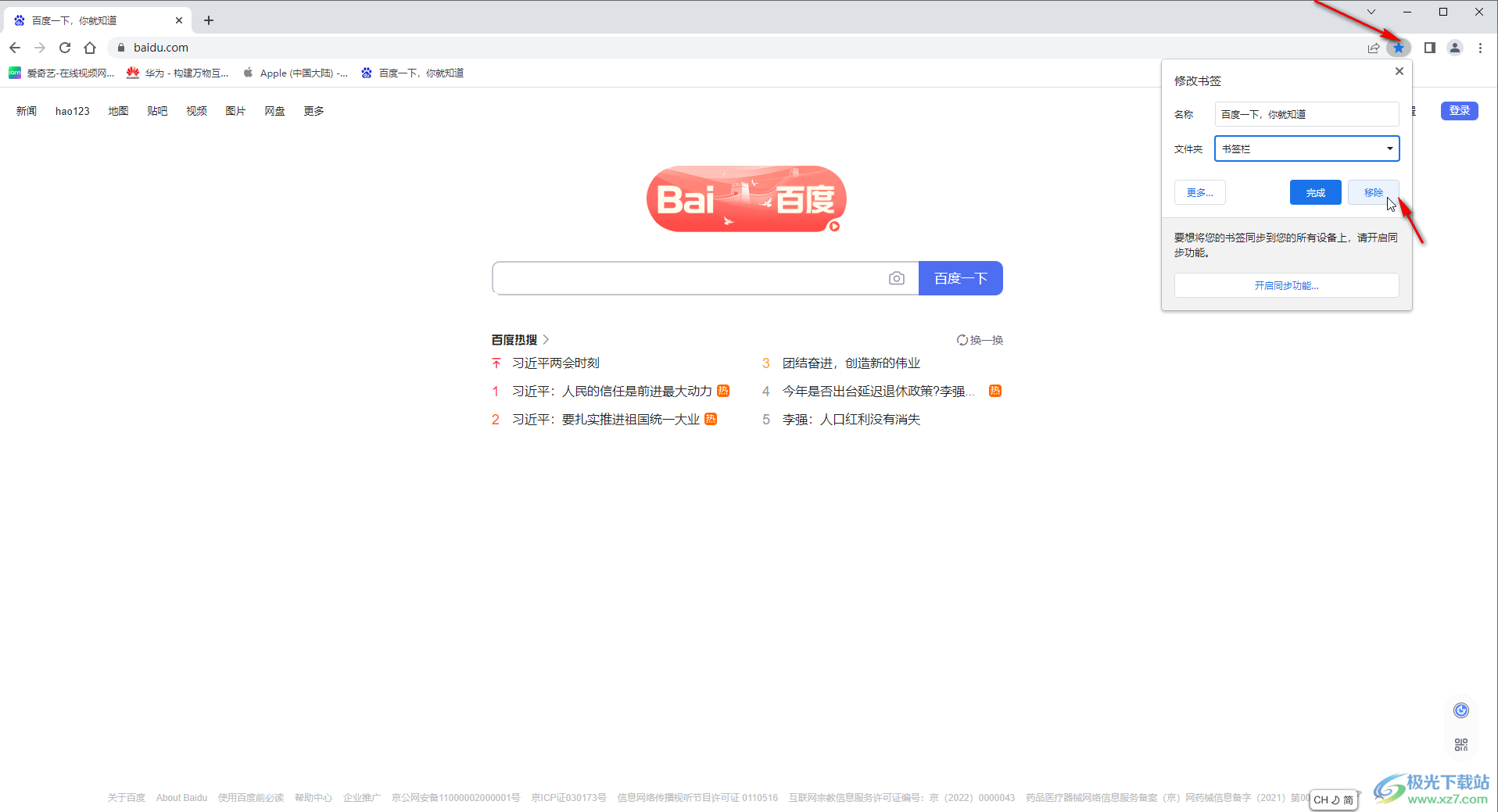The height and width of the screenshot is (812, 1498).
Task: Open 图片 navigation item
Action: coord(235,111)
